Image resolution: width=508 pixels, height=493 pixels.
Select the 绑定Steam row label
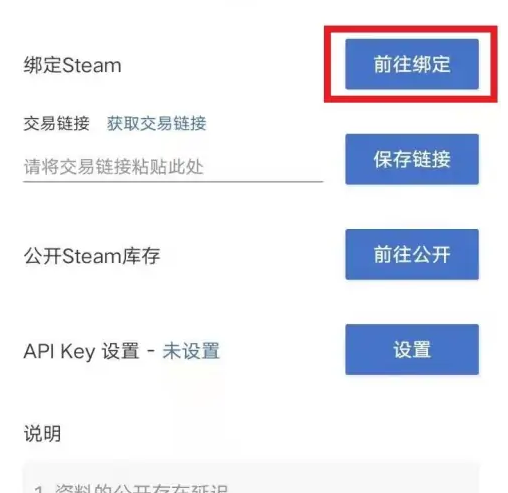pos(72,65)
